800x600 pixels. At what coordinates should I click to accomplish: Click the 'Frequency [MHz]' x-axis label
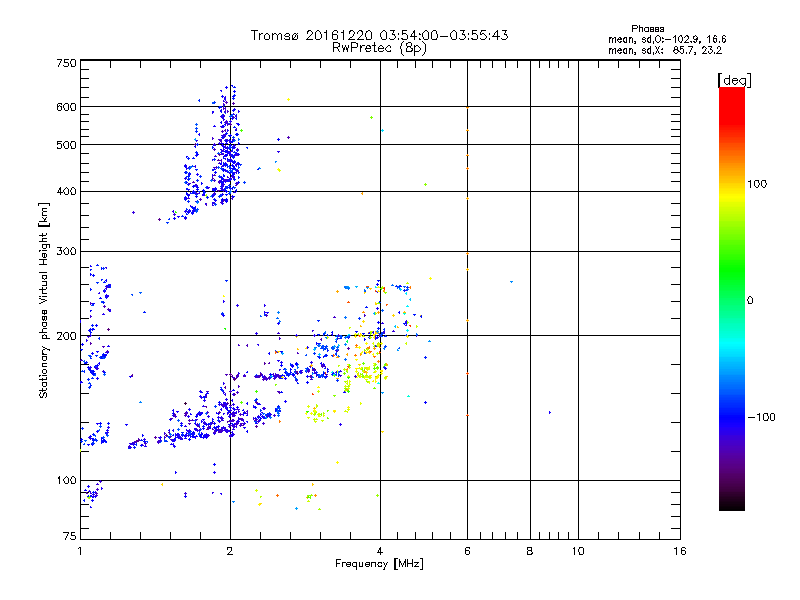(379, 565)
